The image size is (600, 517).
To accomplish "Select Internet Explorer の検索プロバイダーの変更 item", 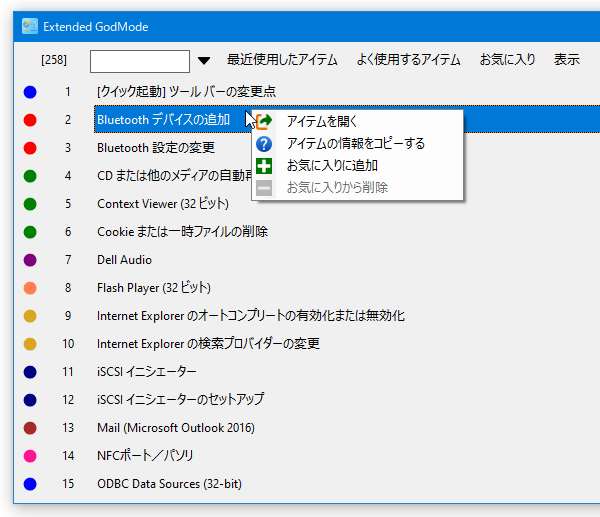I will coord(209,344).
